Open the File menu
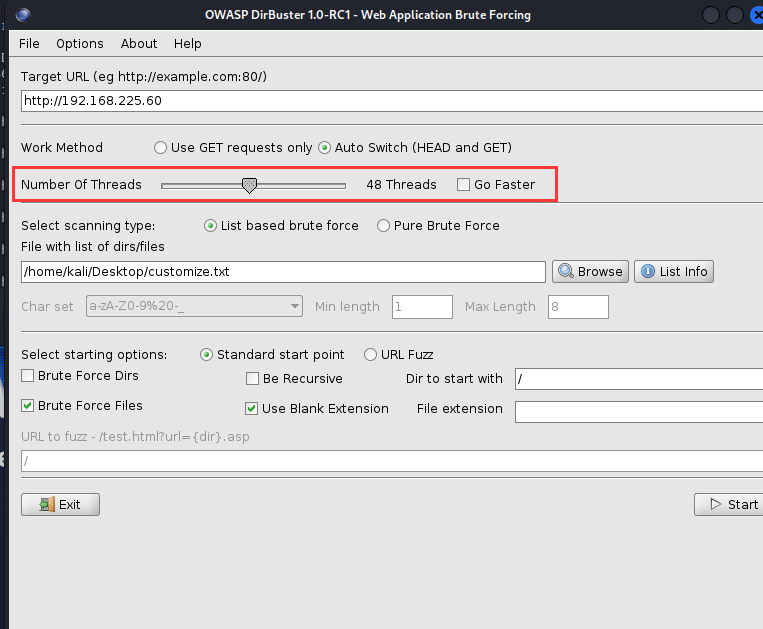This screenshot has width=763, height=629. [29, 44]
